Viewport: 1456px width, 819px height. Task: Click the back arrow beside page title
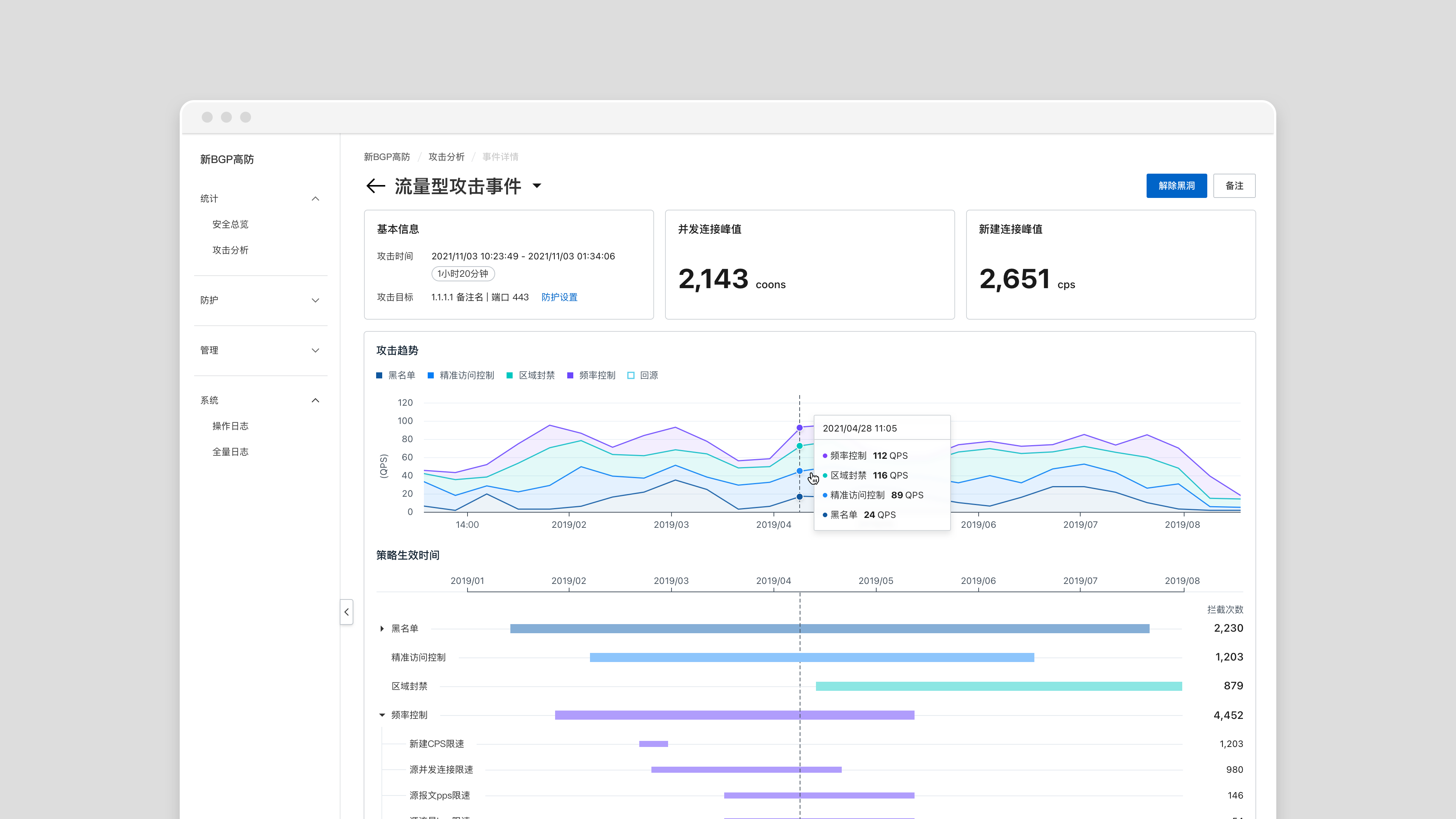pyautogui.click(x=375, y=186)
